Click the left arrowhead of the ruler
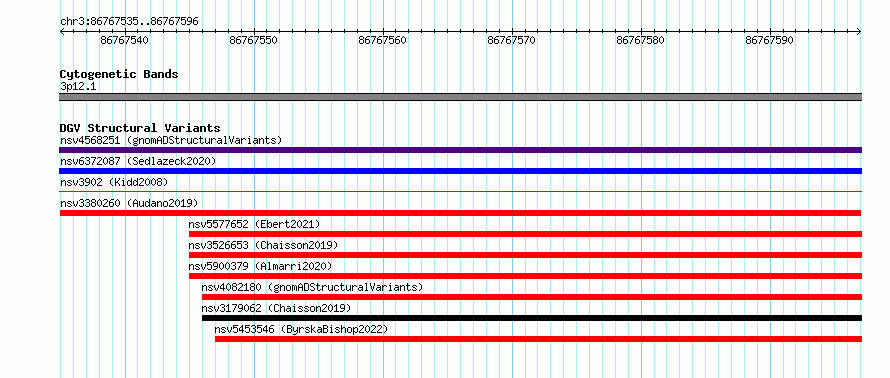The width and height of the screenshot is (890, 378). (62, 32)
